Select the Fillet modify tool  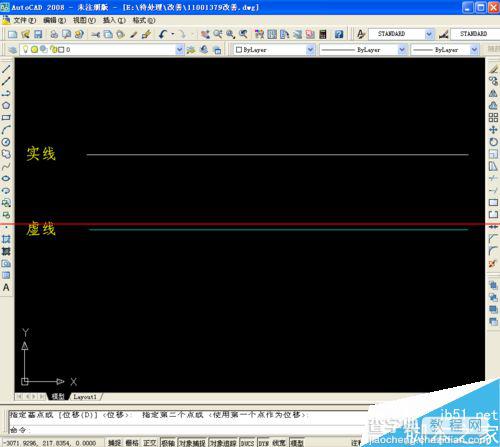pos(493,251)
